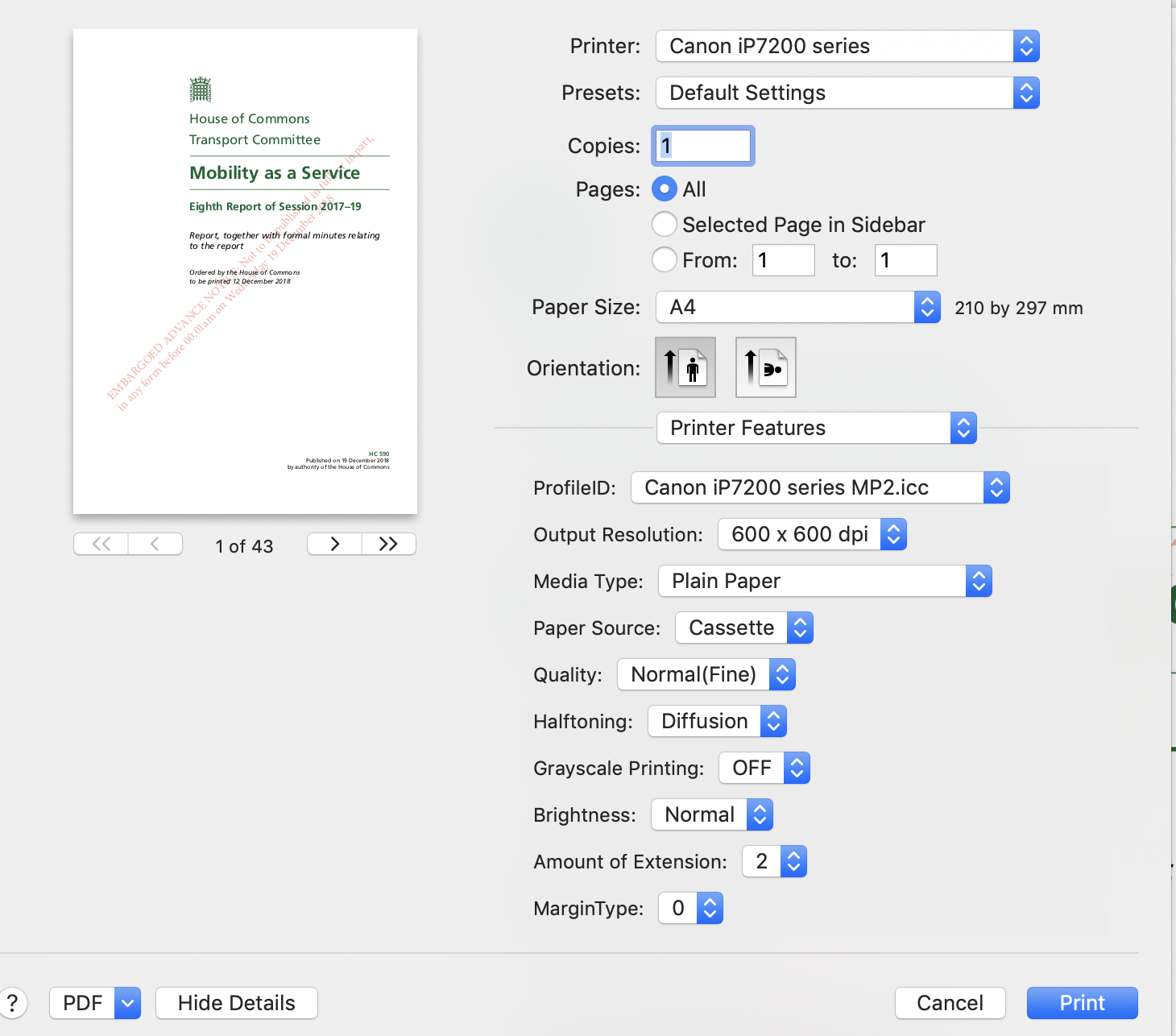This screenshot has width=1176, height=1036.
Task: Open the Paper Size A4 dropdown
Action: tap(797, 307)
